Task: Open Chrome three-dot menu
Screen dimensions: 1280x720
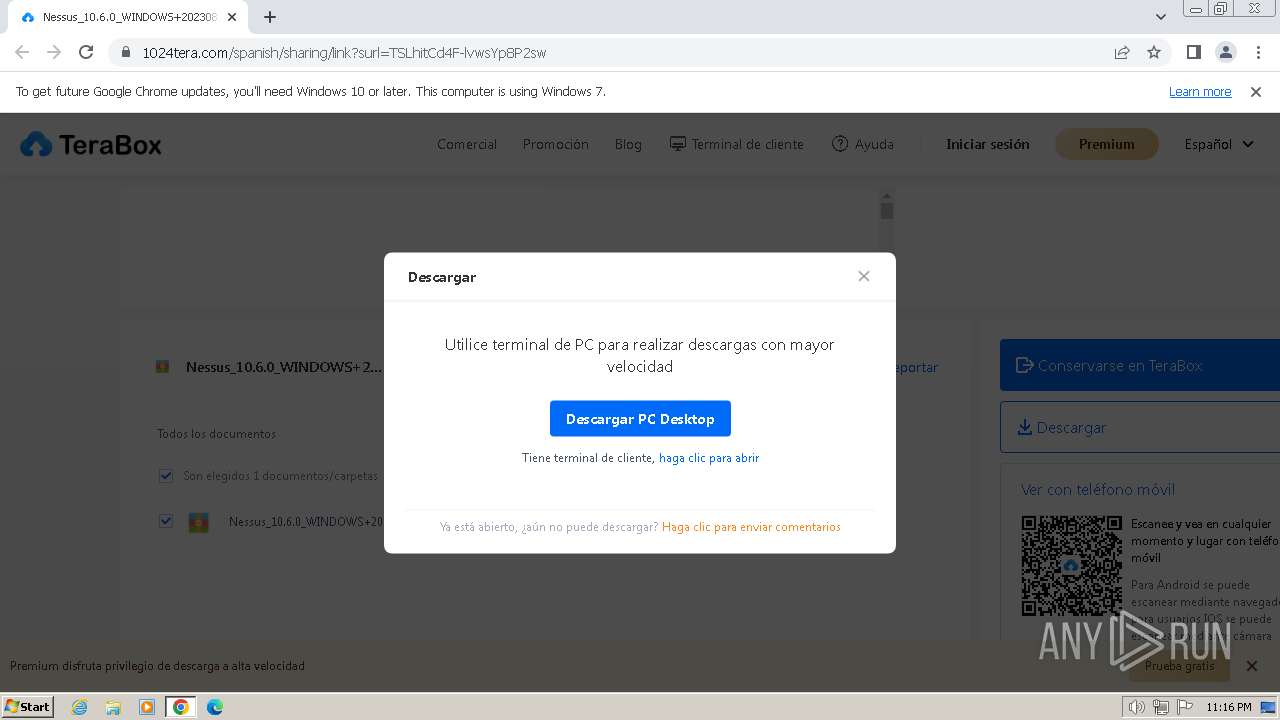Action: tap(1258, 52)
